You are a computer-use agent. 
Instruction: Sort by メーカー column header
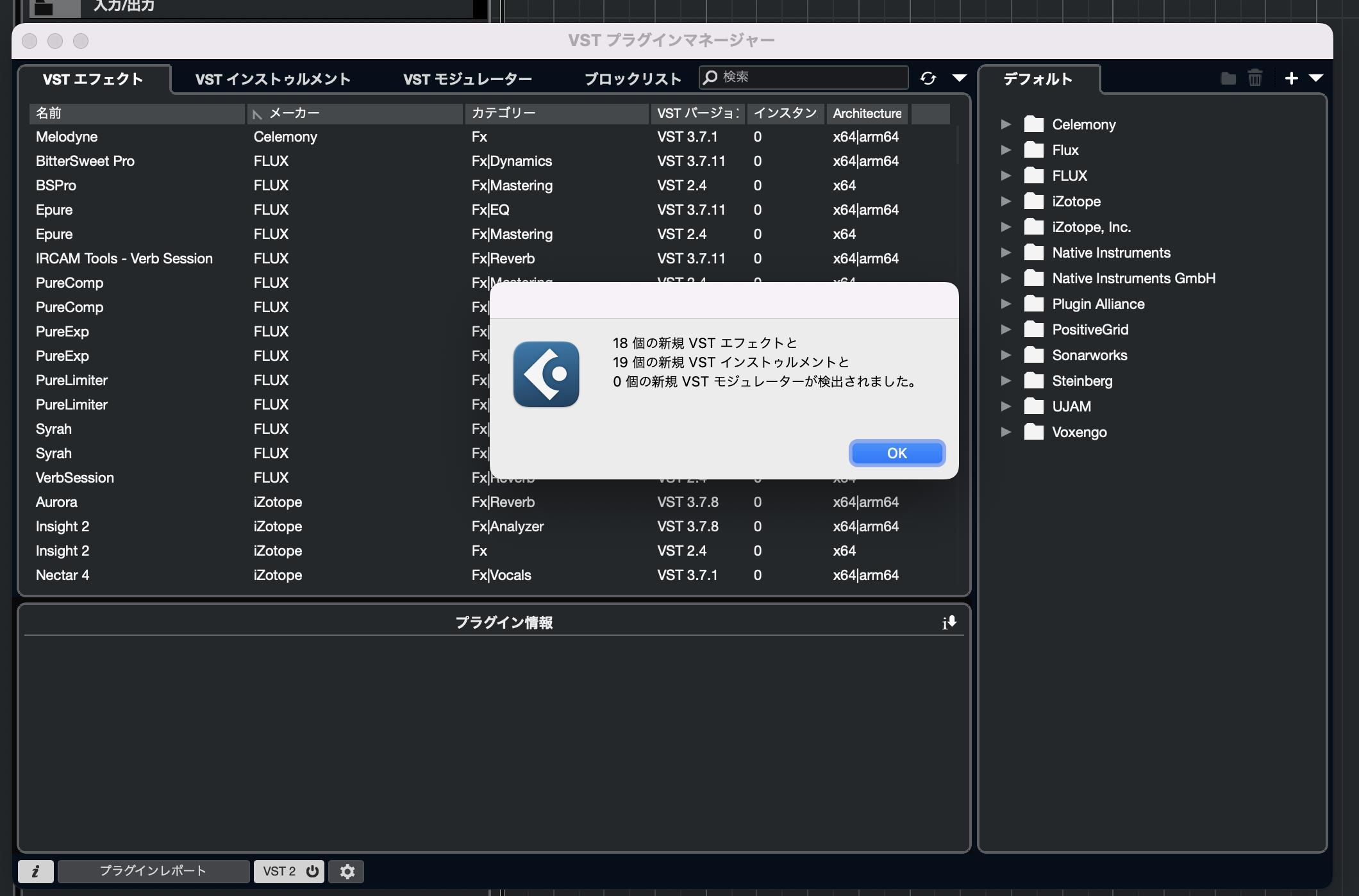355,113
